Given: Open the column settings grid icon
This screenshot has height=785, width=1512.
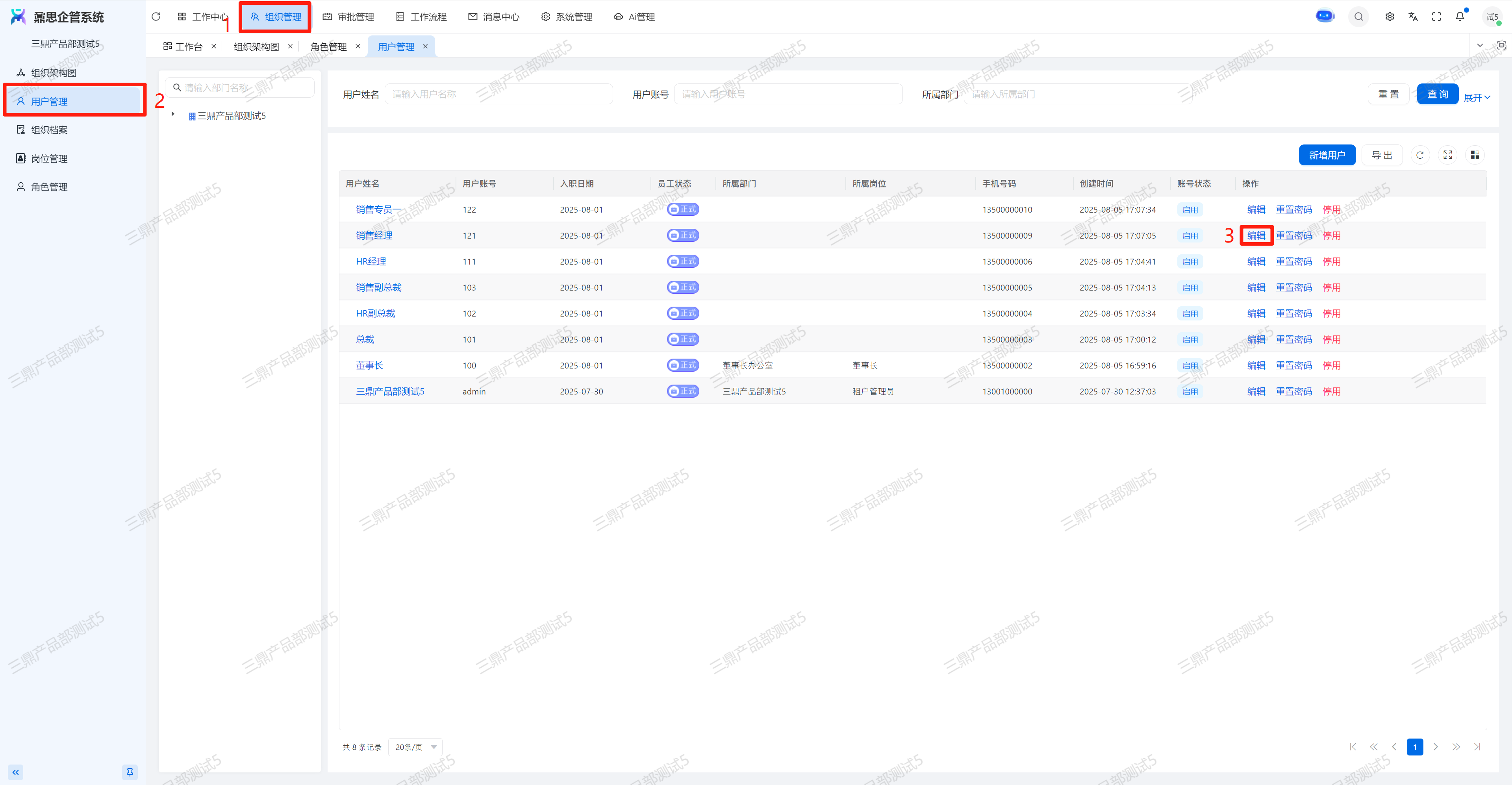Looking at the screenshot, I should (x=1475, y=155).
